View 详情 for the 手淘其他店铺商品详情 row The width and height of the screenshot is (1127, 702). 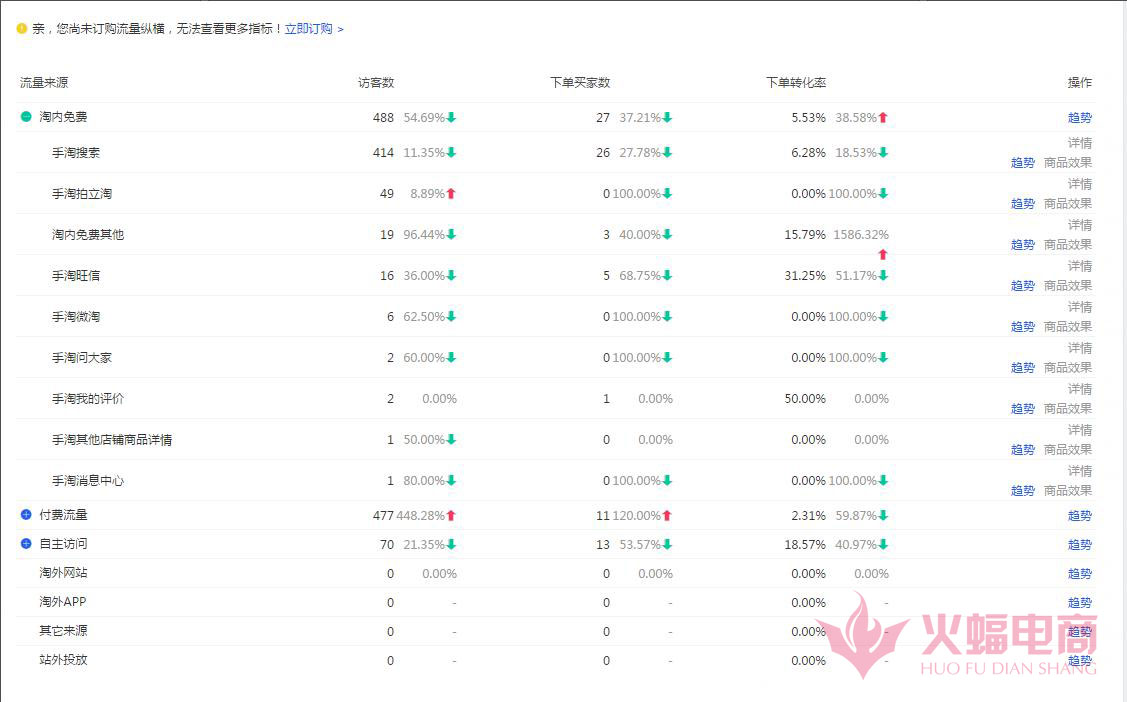click(x=1080, y=430)
